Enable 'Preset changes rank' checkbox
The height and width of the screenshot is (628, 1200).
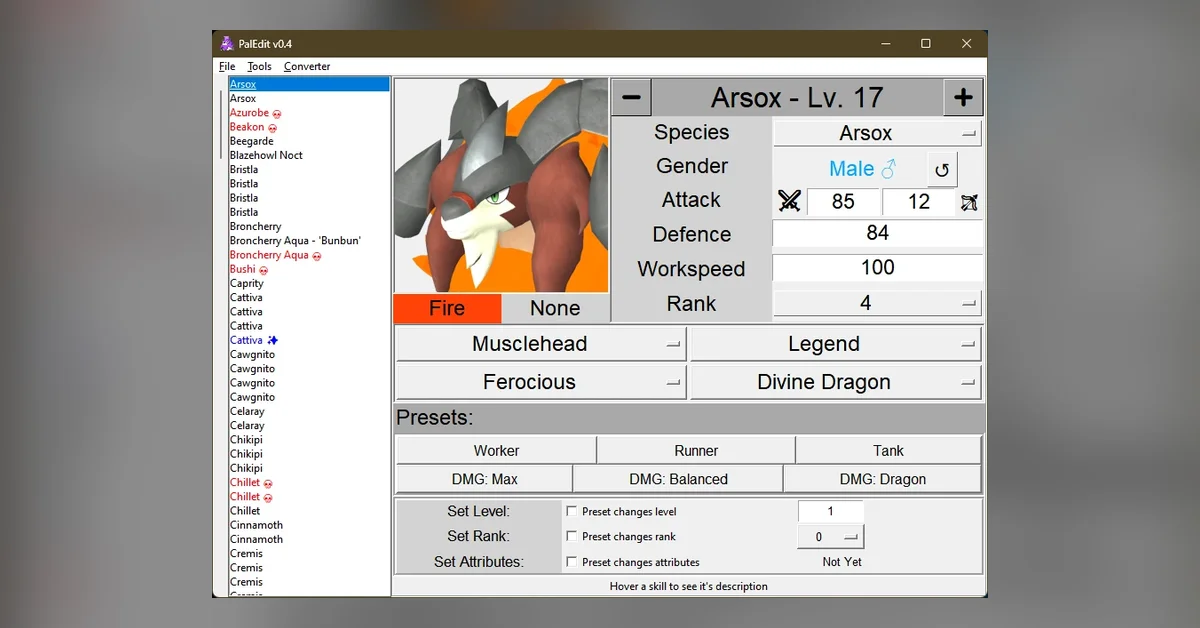pos(572,536)
